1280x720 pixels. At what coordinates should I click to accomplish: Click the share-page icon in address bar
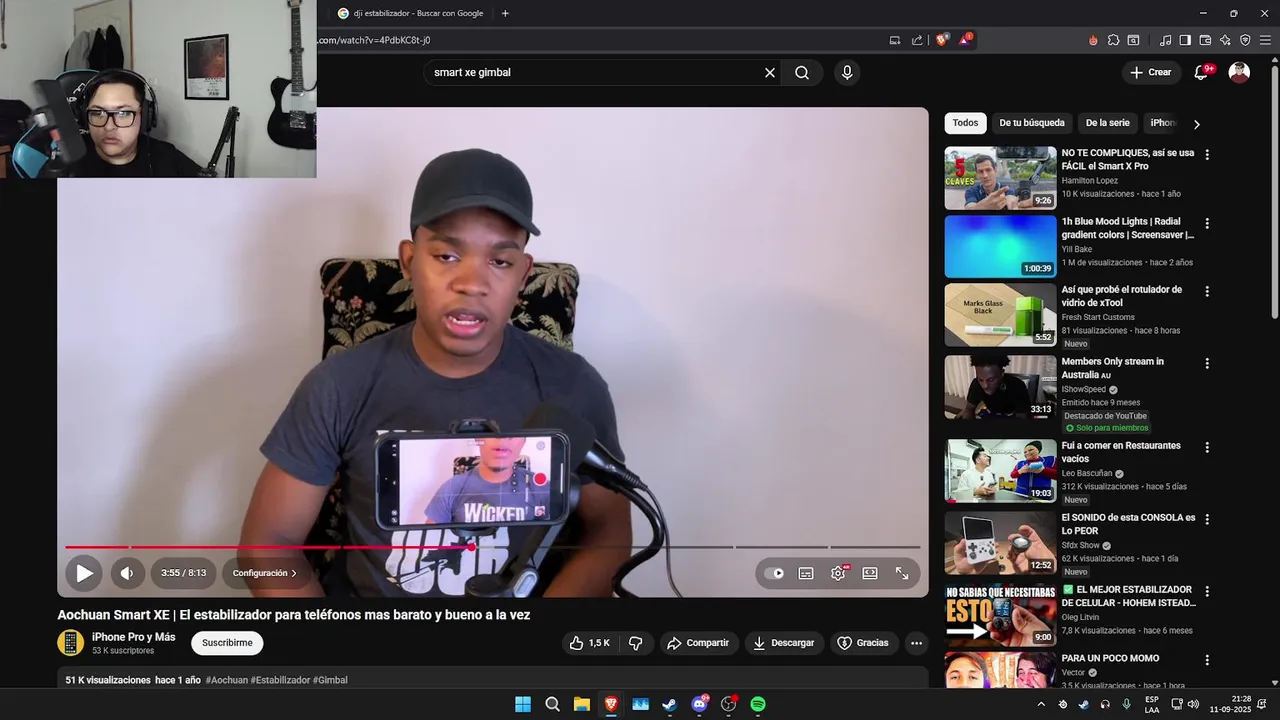[917, 40]
